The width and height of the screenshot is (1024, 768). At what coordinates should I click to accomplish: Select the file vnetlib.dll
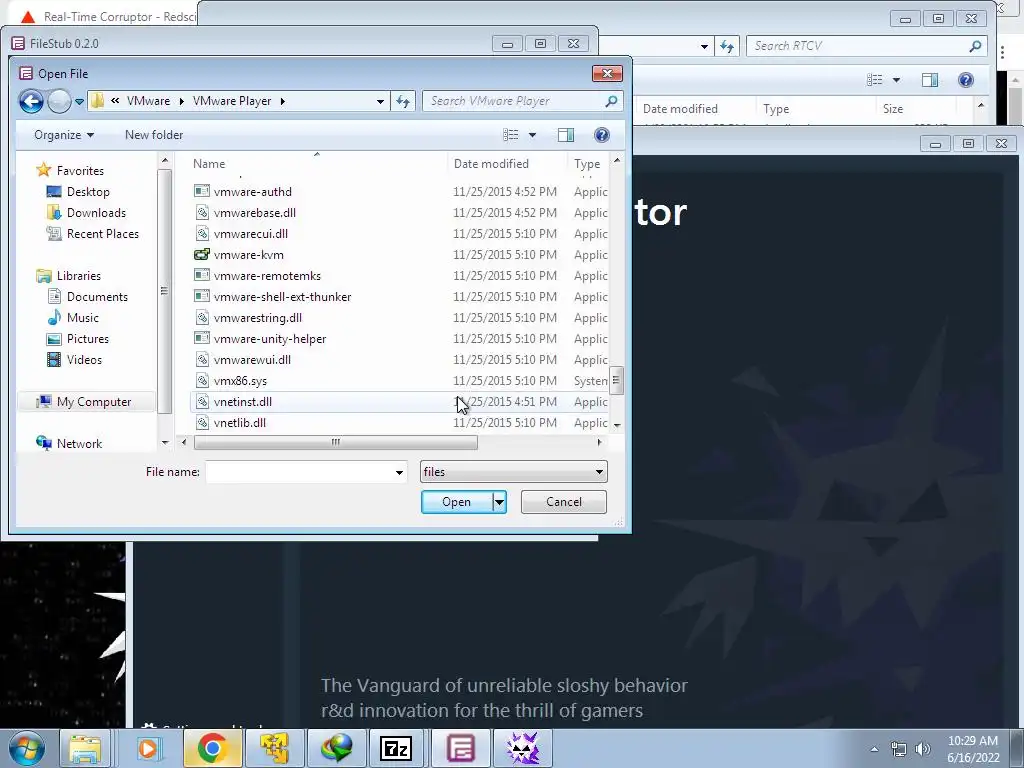tap(240, 423)
